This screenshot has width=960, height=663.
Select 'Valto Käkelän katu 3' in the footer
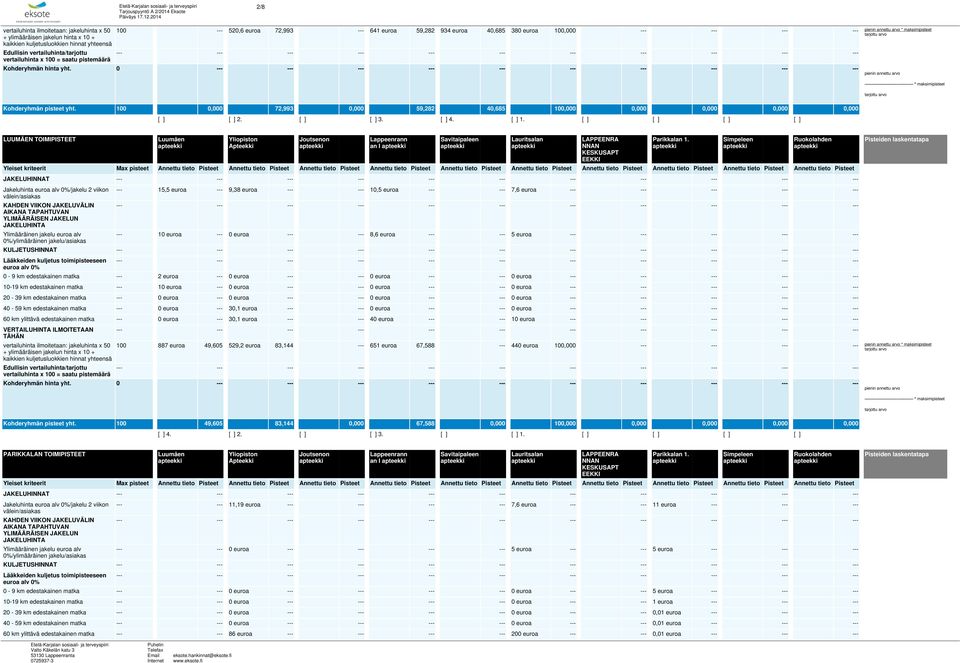tap(53, 650)
